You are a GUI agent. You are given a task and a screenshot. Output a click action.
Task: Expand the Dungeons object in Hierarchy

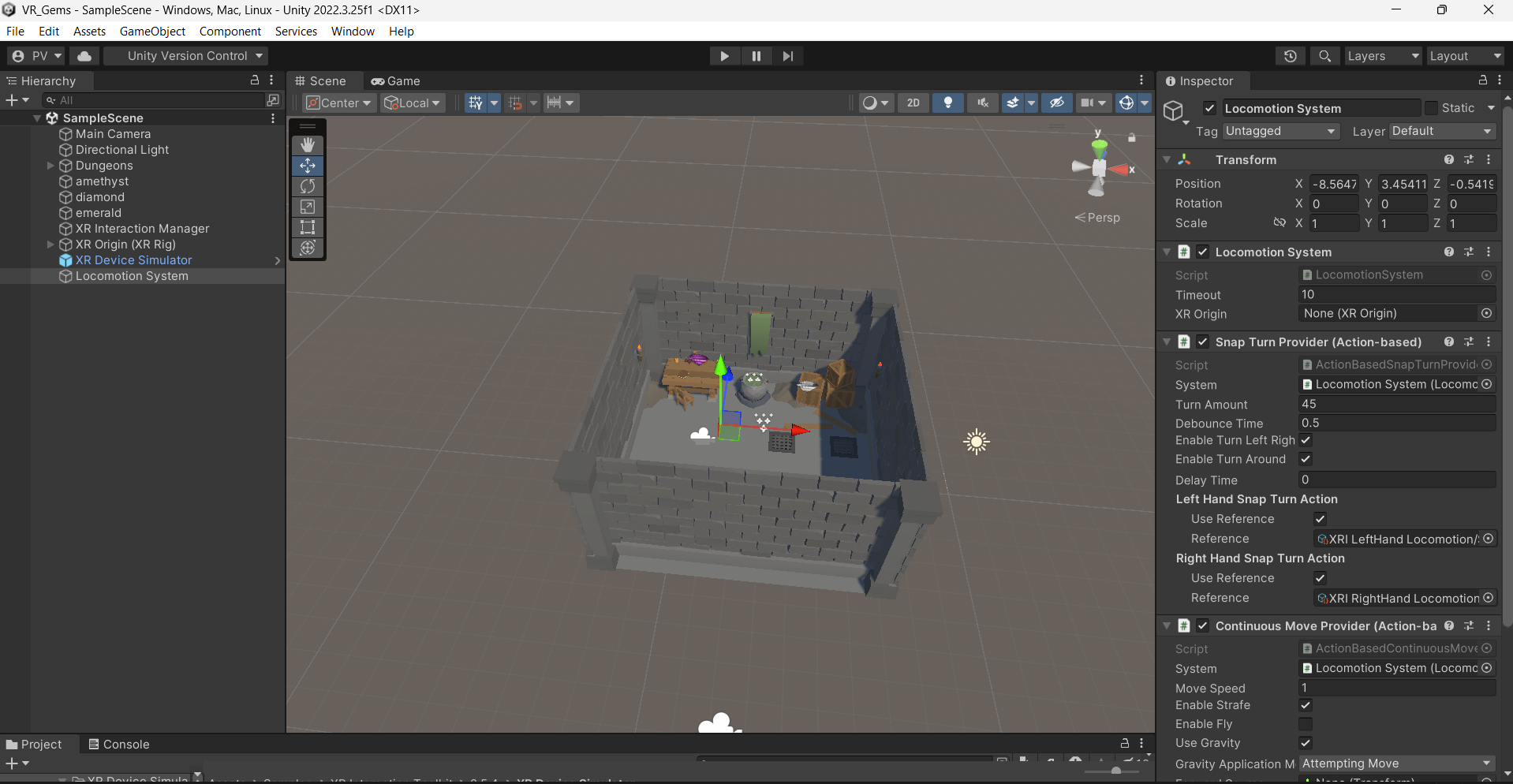tap(50, 166)
